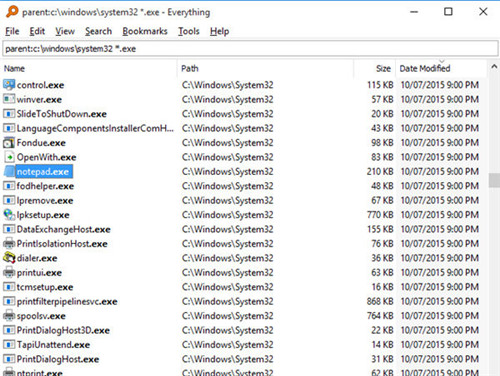
Task: Click the OpenWith.exe file icon
Action: pyautogui.click(x=9, y=157)
